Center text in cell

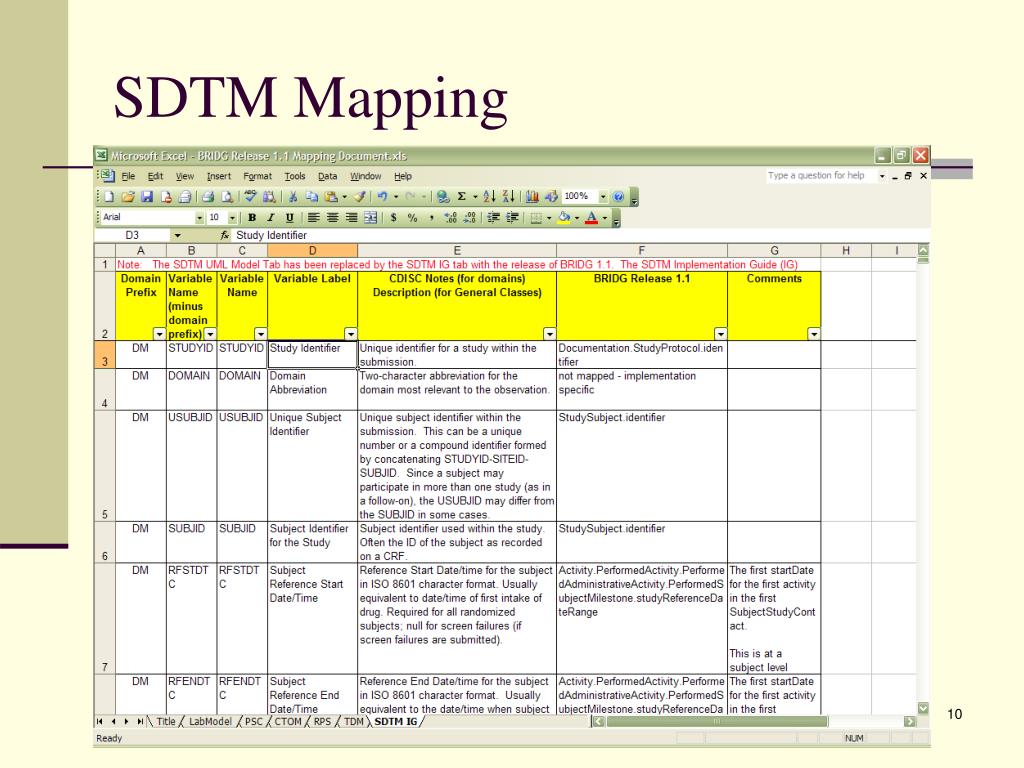pyautogui.click(x=332, y=217)
